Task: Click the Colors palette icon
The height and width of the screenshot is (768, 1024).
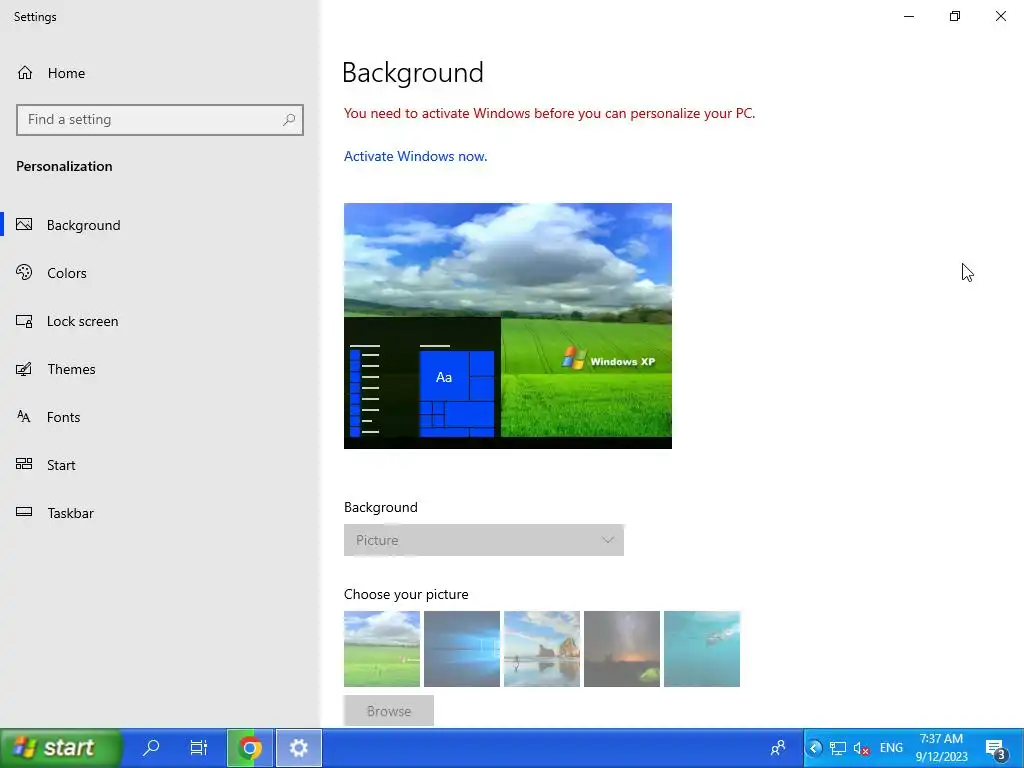Action: (x=24, y=272)
